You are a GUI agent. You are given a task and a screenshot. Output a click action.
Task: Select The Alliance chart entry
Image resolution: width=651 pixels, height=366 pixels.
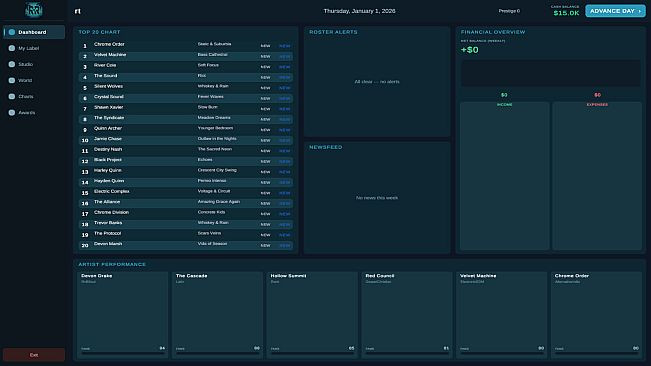point(186,203)
